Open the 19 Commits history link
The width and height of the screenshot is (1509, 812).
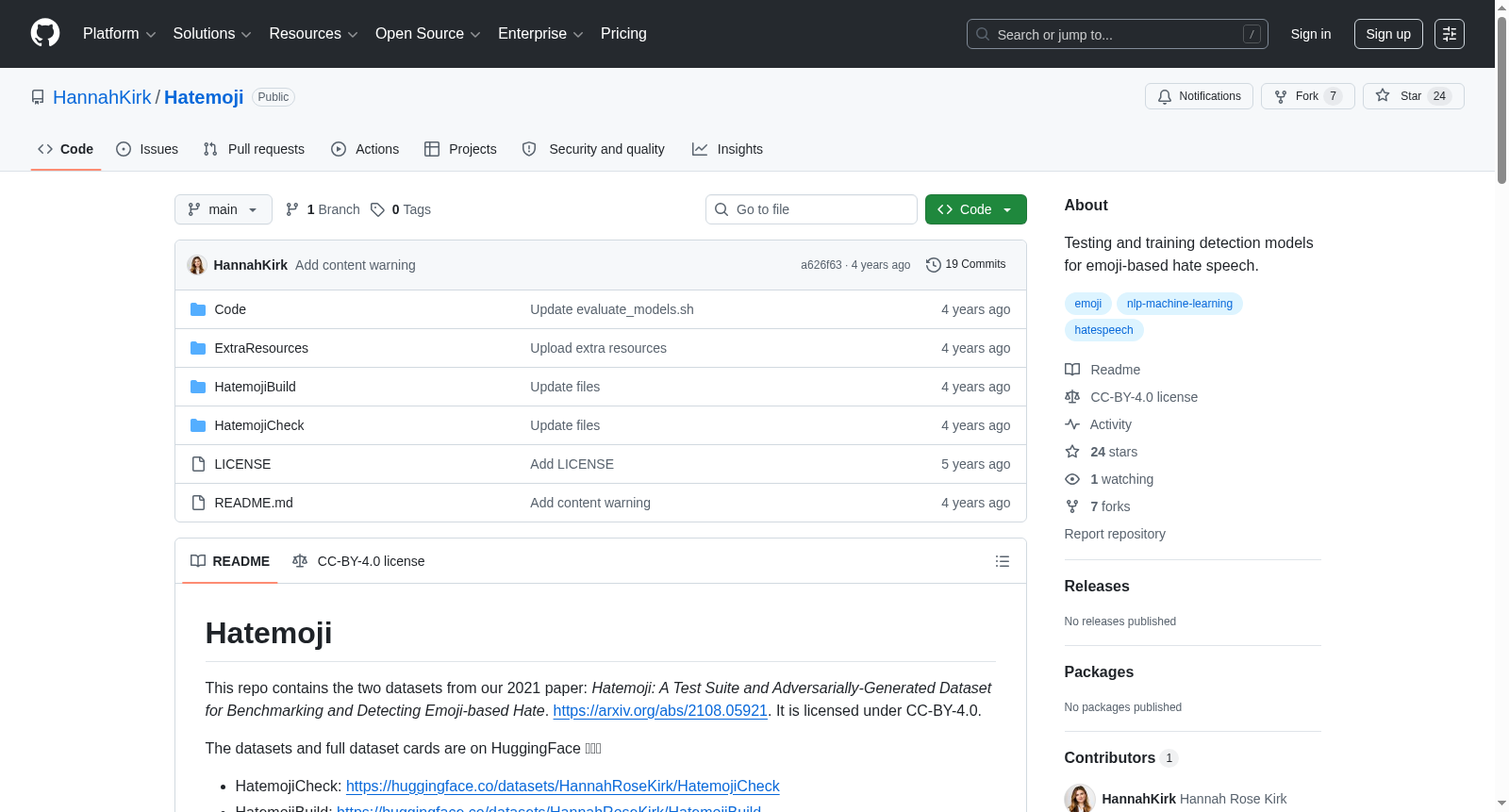967,265
